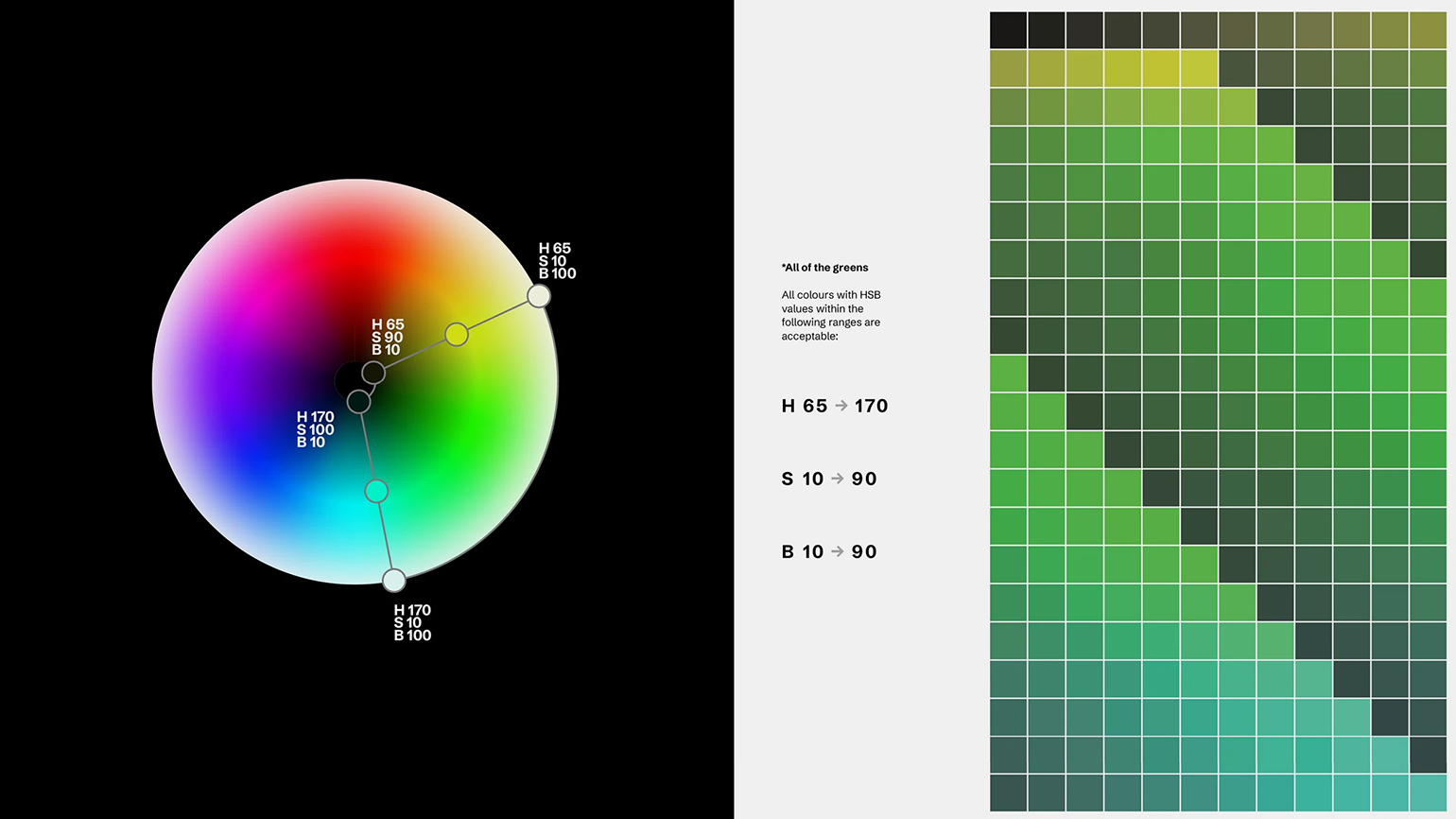Click the 'H 65 S 90 B 10' label on the wheel

pyautogui.click(x=388, y=337)
